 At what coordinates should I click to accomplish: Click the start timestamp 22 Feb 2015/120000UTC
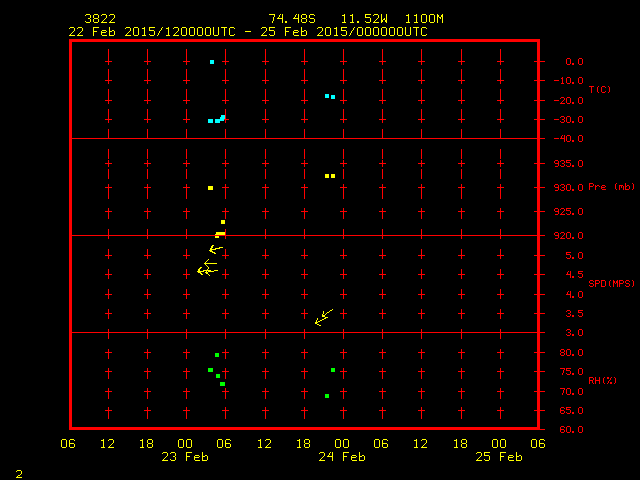click(x=152, y=32)
